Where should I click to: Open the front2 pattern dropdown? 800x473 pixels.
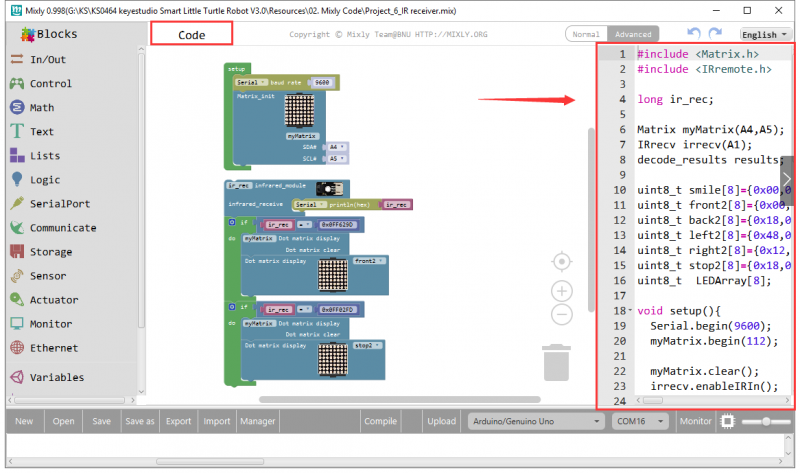(x=368, y=261)
